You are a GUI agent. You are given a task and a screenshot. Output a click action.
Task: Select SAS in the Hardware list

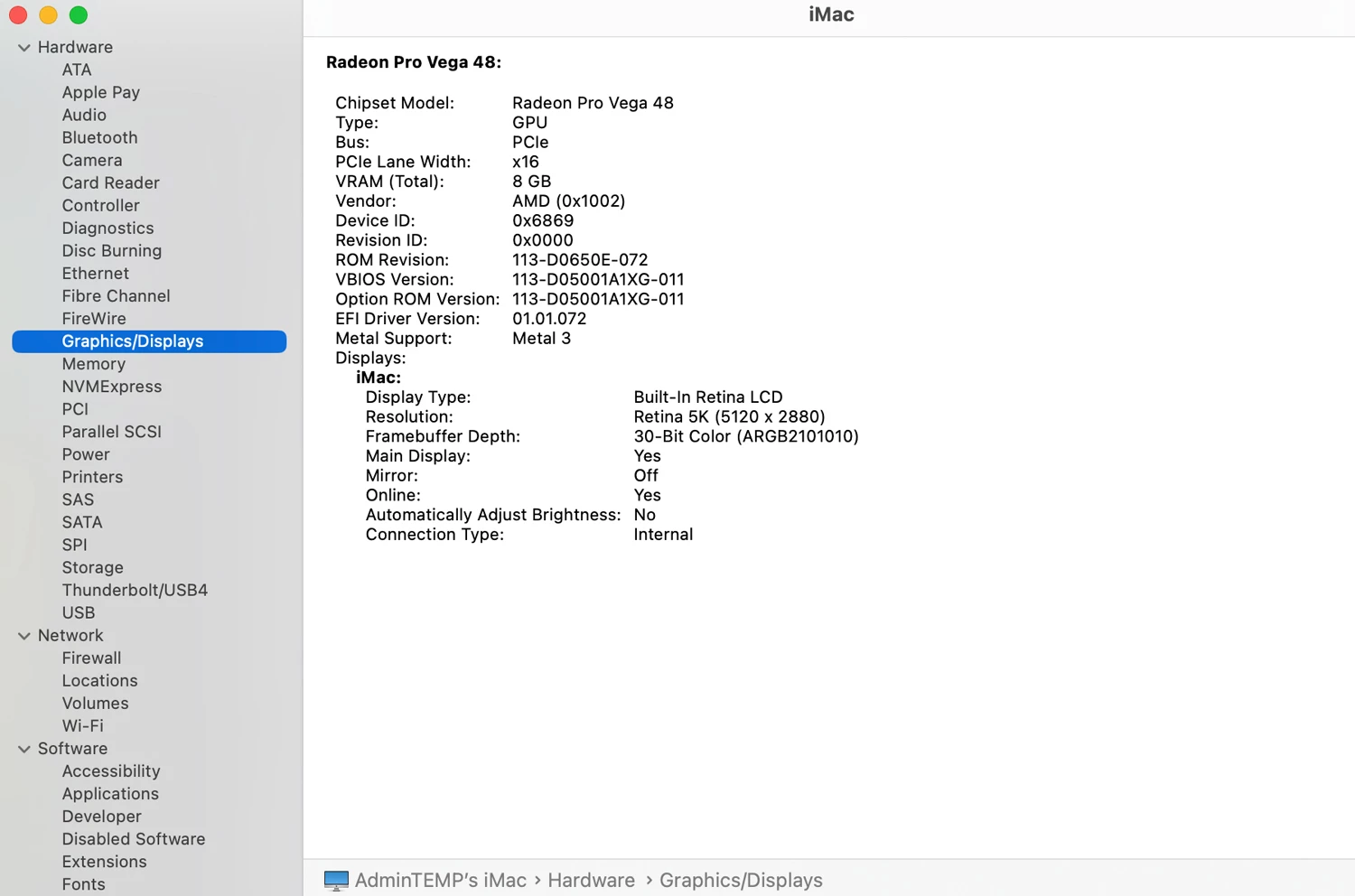(78, 499)
